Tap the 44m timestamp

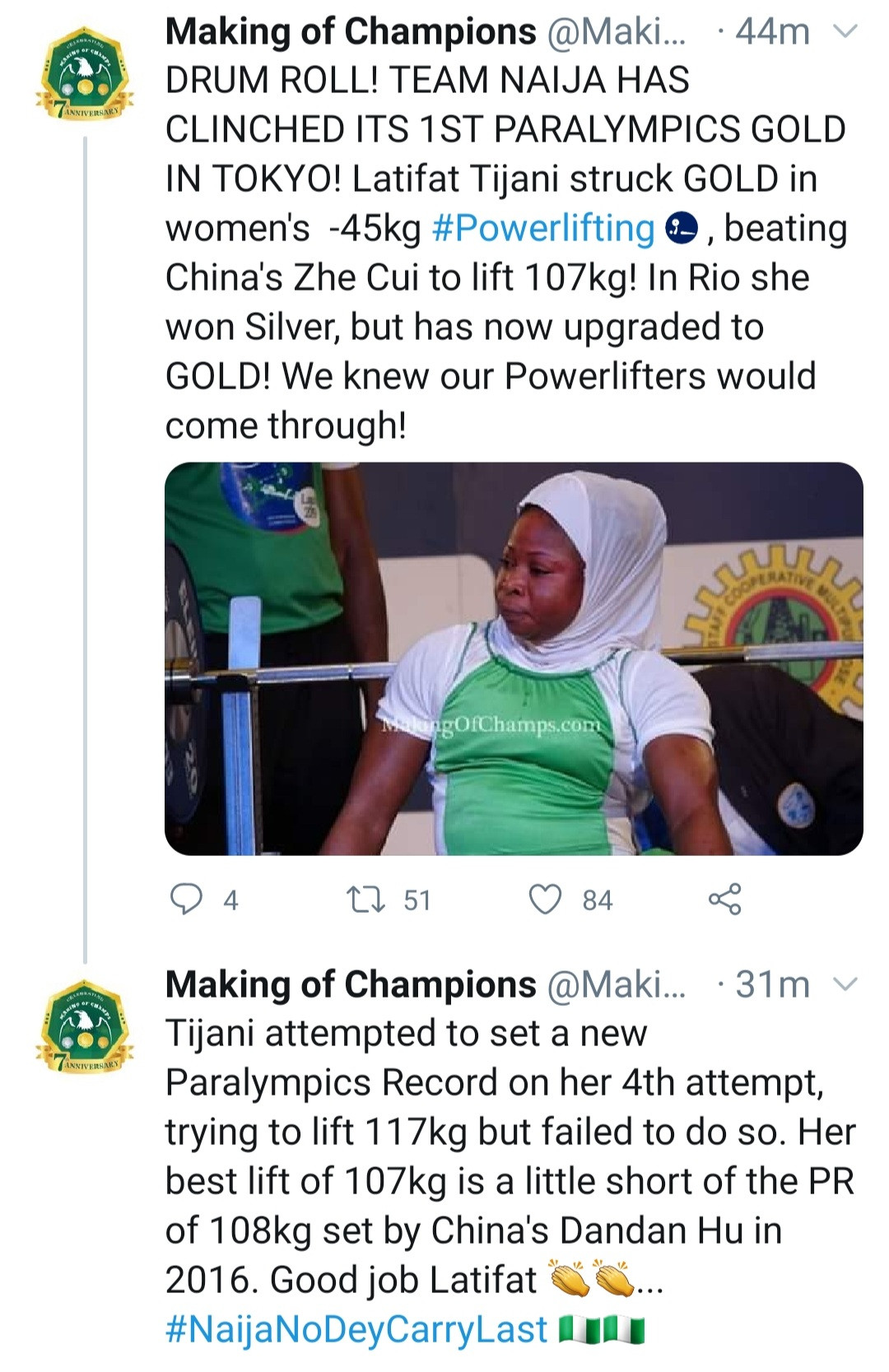click(x=772, y=32)
